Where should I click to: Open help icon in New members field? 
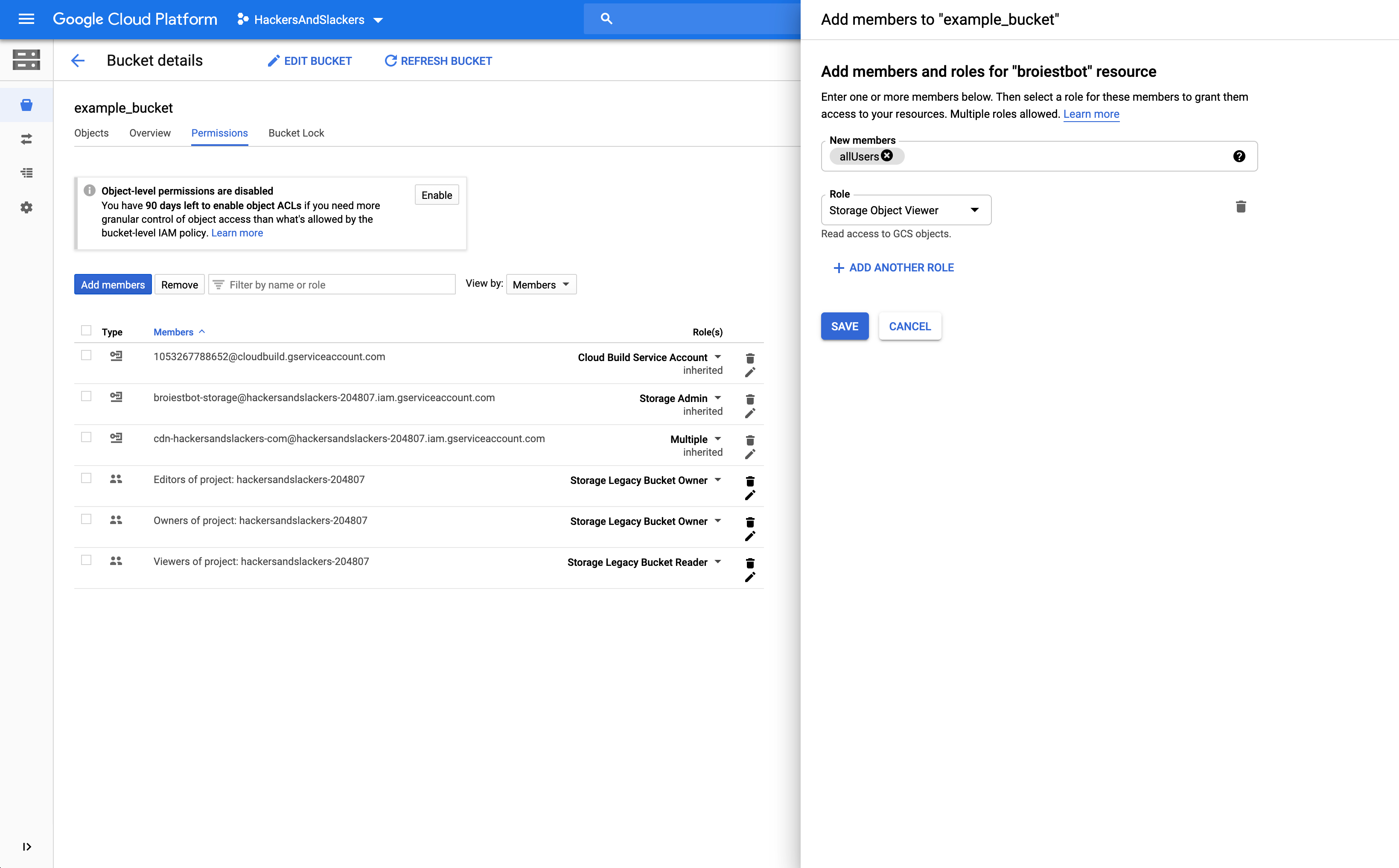(1239, 156)
